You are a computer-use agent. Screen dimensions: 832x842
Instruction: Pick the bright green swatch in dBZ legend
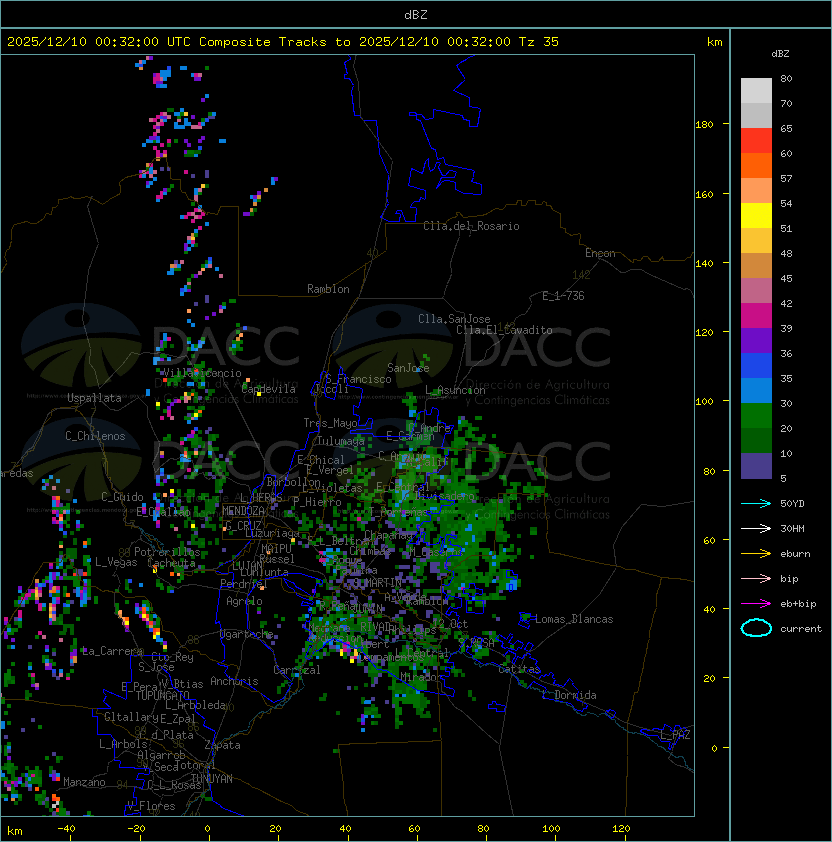click(x=756, y=416)
